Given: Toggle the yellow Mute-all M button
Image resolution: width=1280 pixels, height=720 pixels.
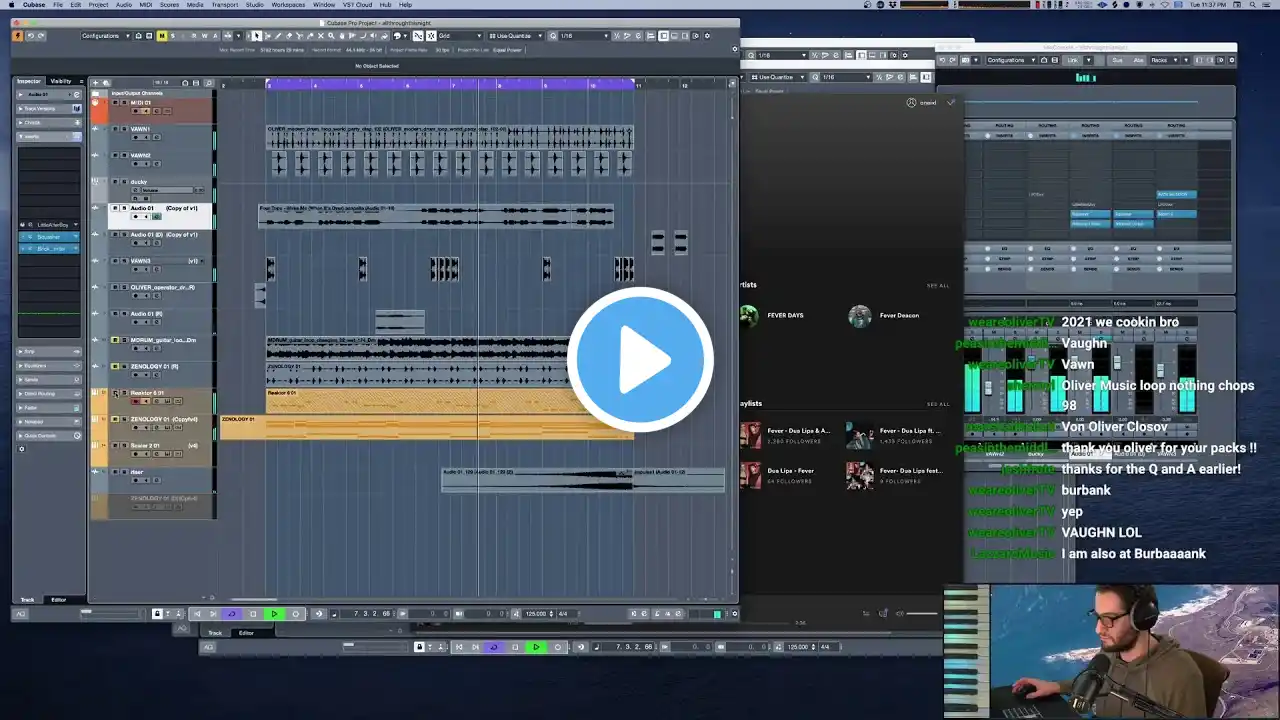Looking at the screenshot, I should pyautogui.click(x=162, y=36).
